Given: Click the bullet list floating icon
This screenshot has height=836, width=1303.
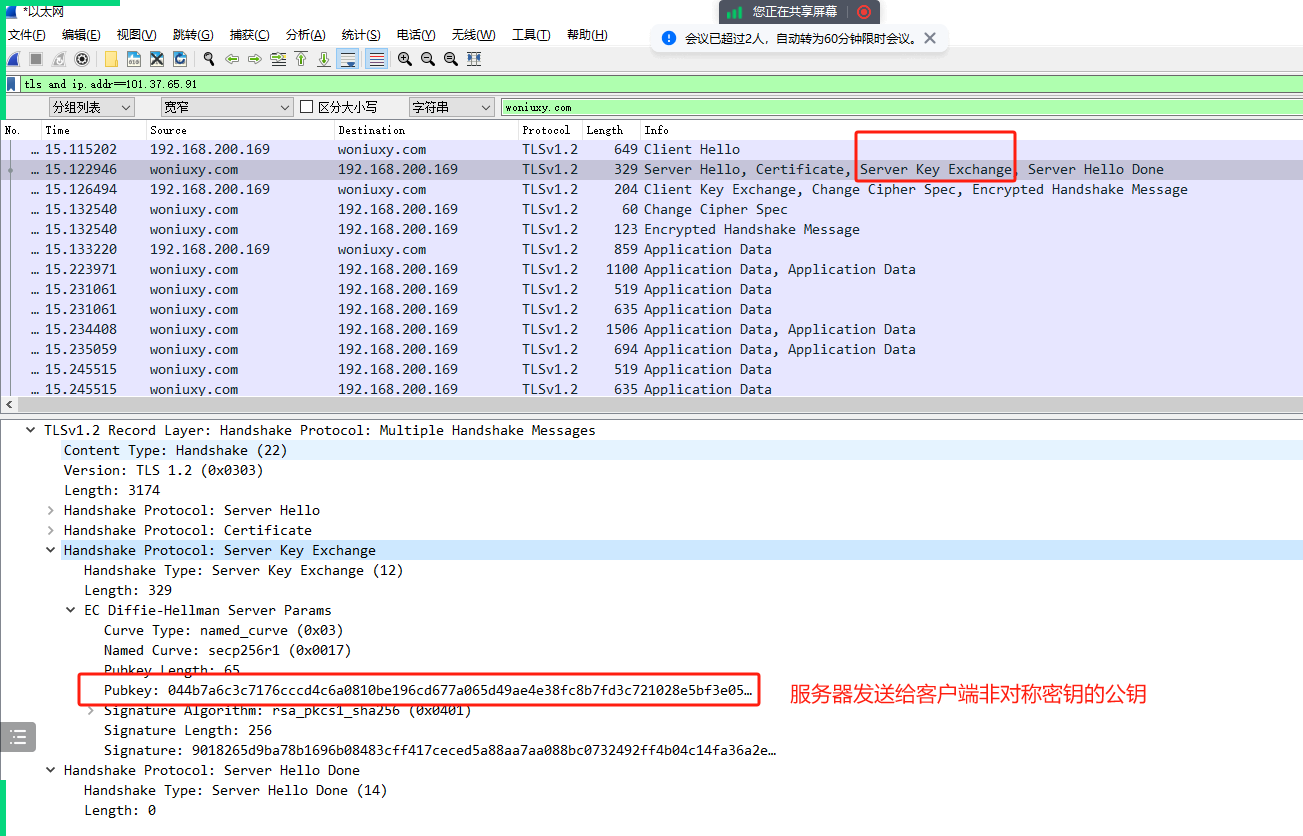Looking at the screenshot, I should click(x=17, y=737).
